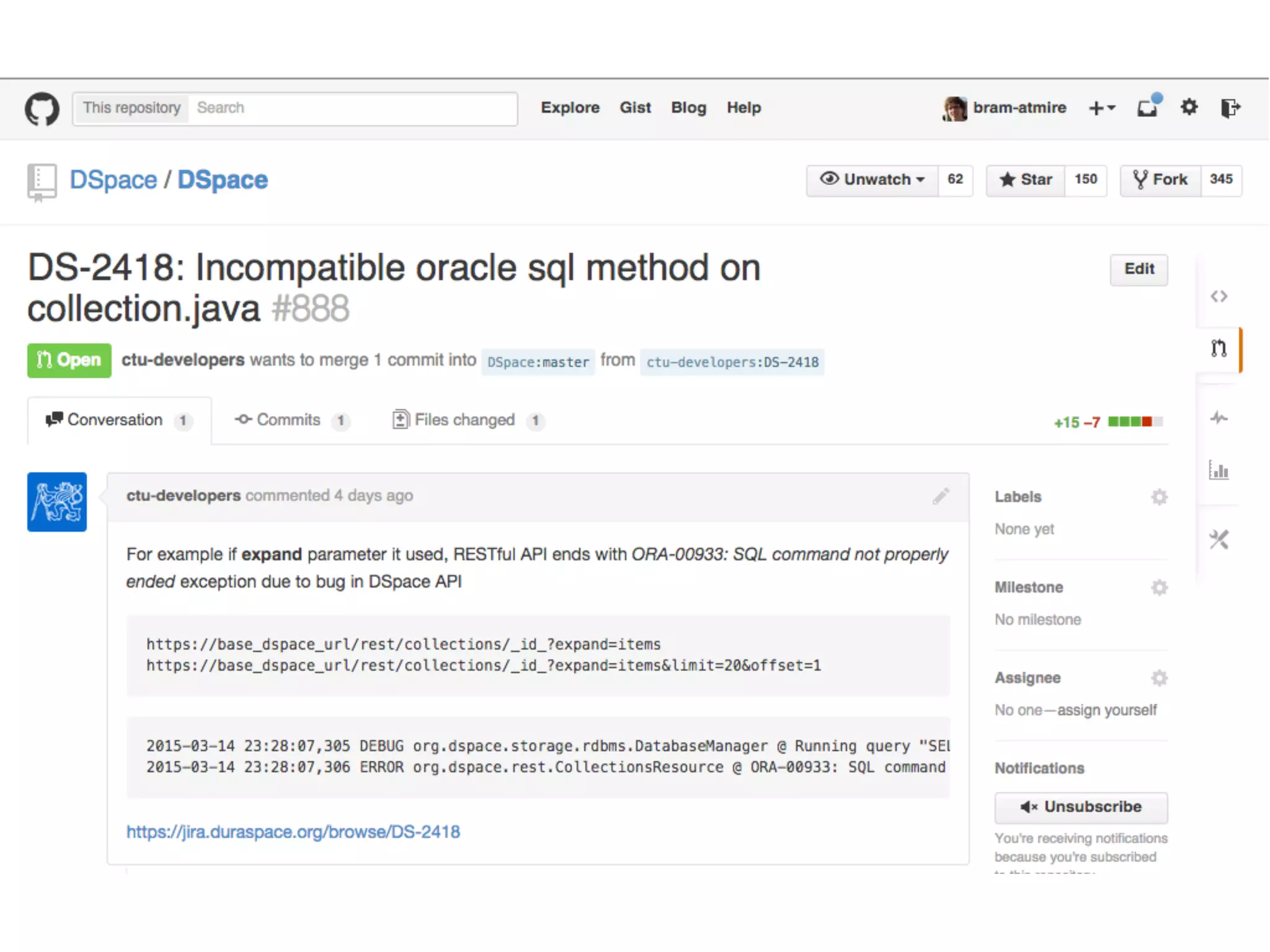The image size is (1270, 952).
Task: Unsubscribe from notifications
Action: [x=1081, y=807]
